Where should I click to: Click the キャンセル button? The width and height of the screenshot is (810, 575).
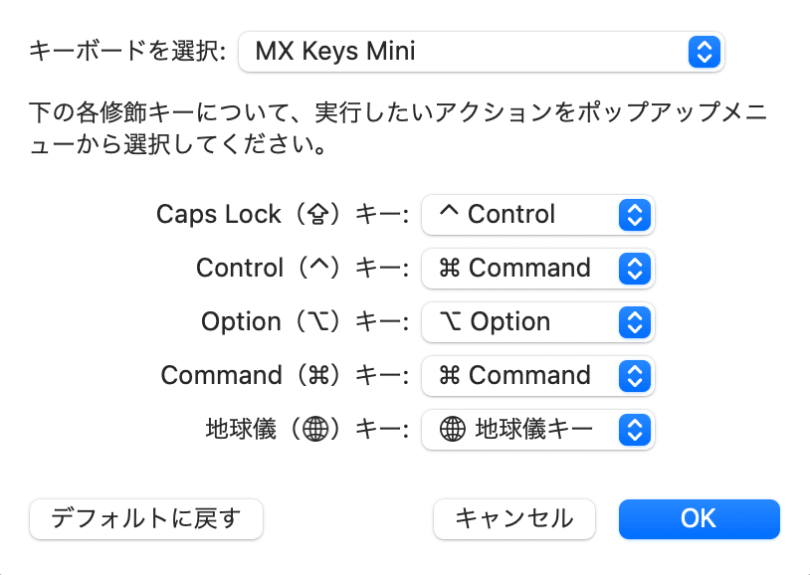click(514, 518)
